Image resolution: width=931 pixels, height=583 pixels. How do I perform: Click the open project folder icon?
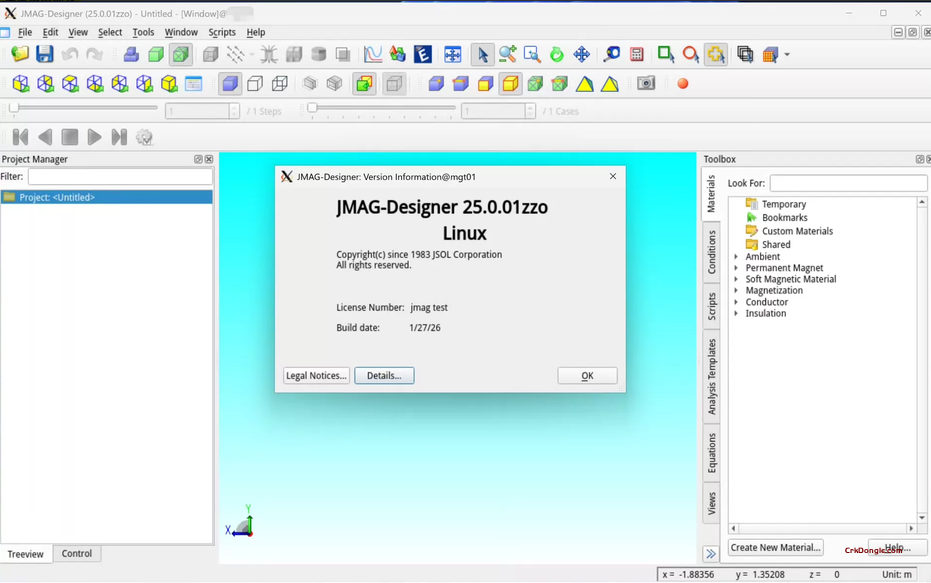tap(20, 54)
